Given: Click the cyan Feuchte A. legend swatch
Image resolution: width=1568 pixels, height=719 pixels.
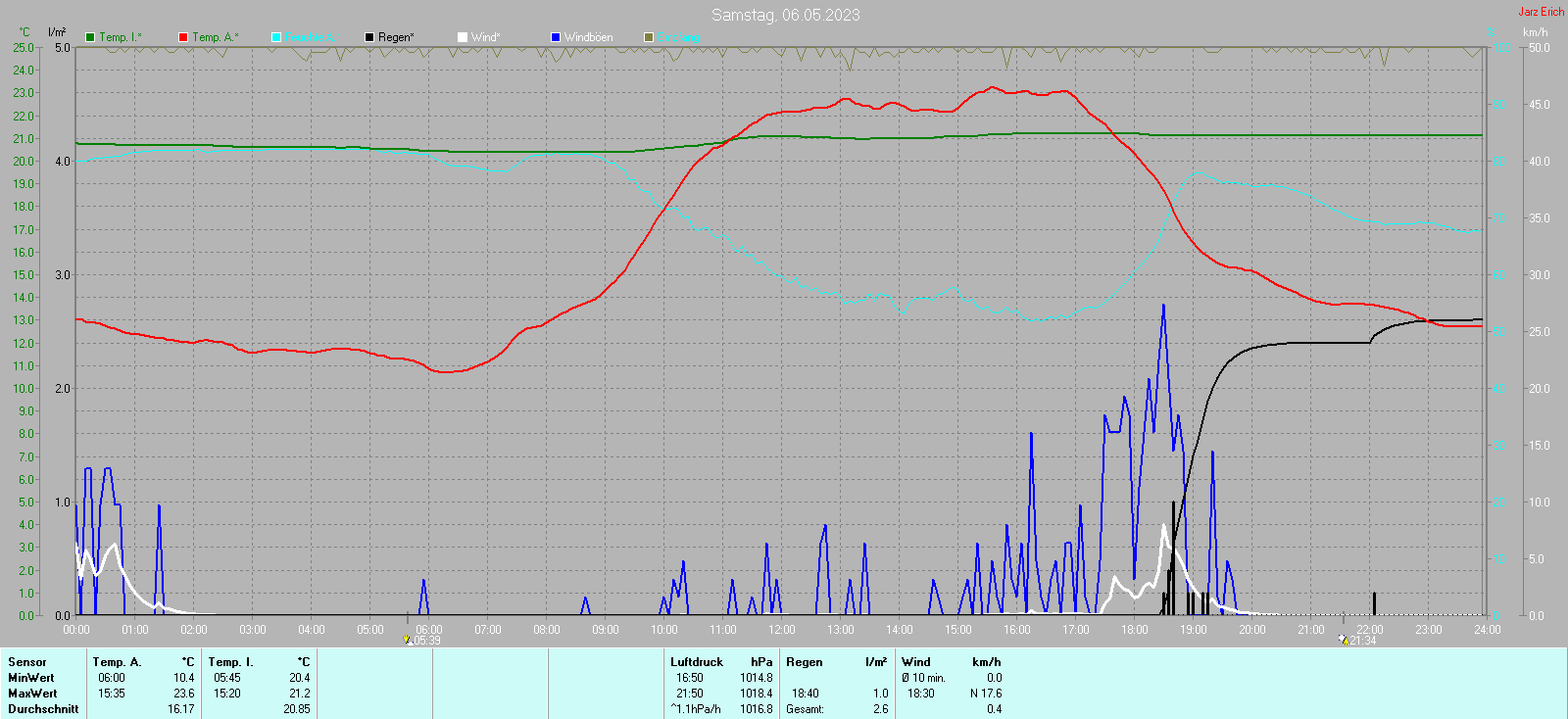Looking at the screenshot, I should click(276, 37).
